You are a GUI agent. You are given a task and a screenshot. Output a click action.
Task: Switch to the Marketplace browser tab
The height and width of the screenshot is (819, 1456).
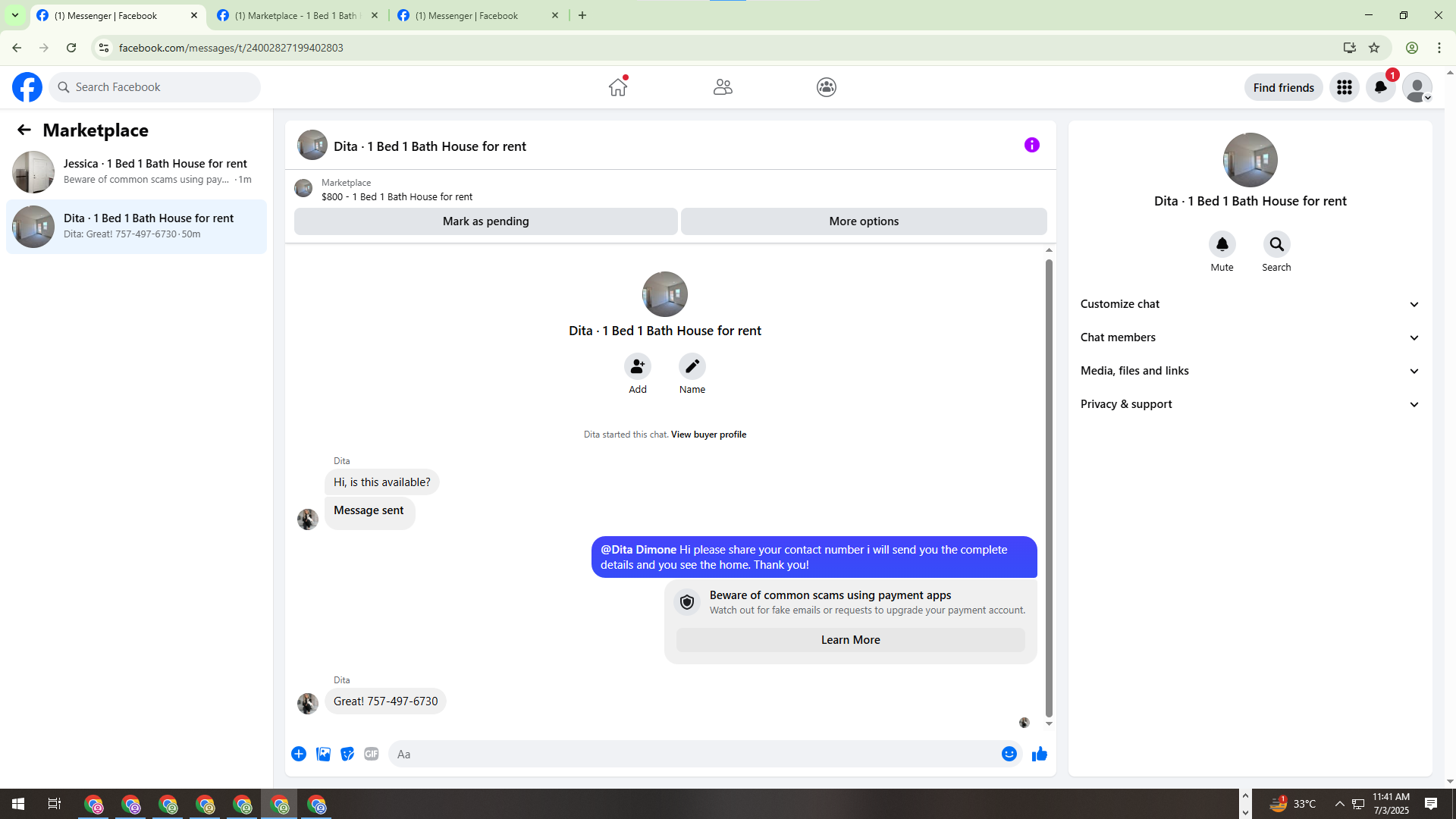click(296, 15)
